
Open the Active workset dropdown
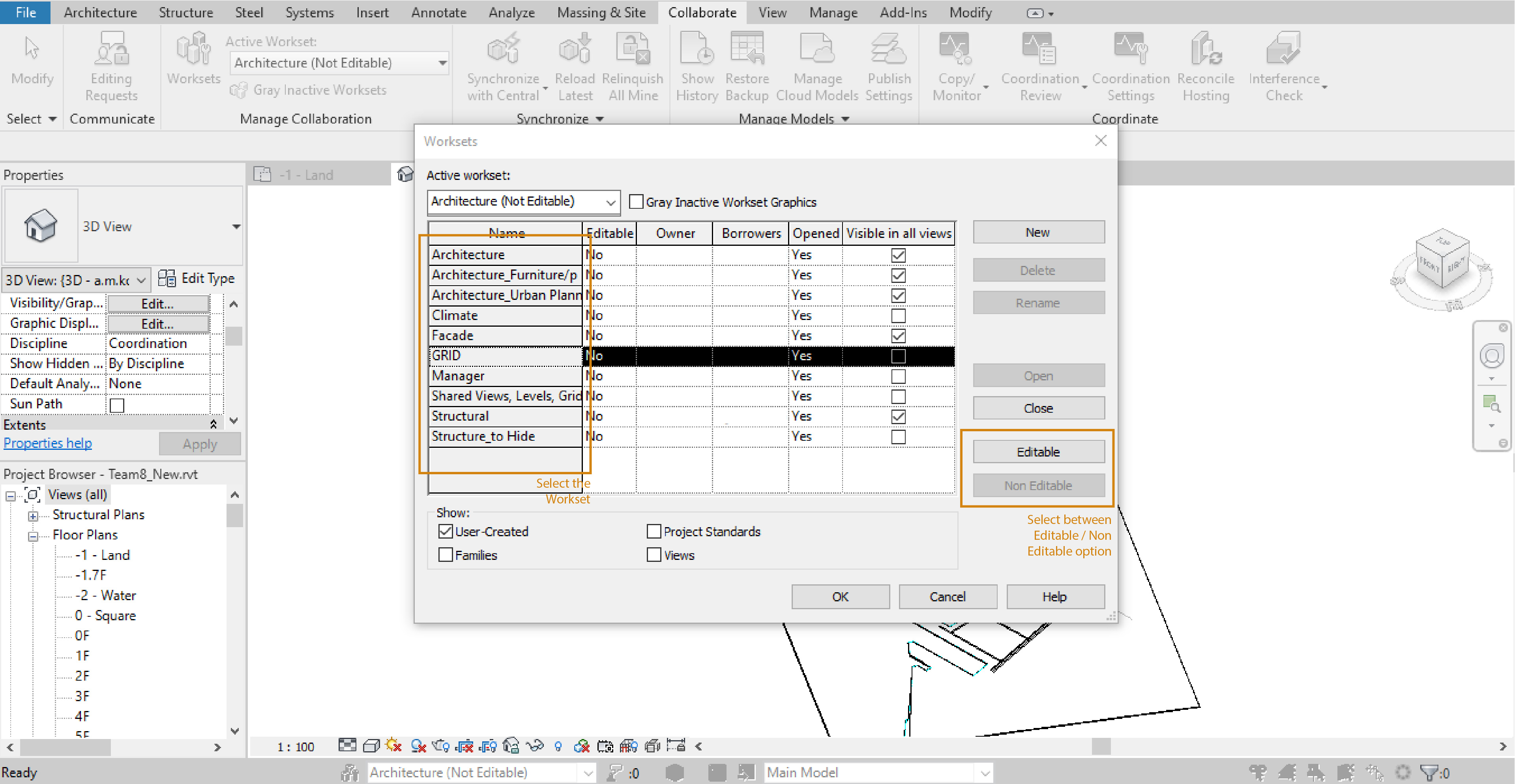point(610,202)
